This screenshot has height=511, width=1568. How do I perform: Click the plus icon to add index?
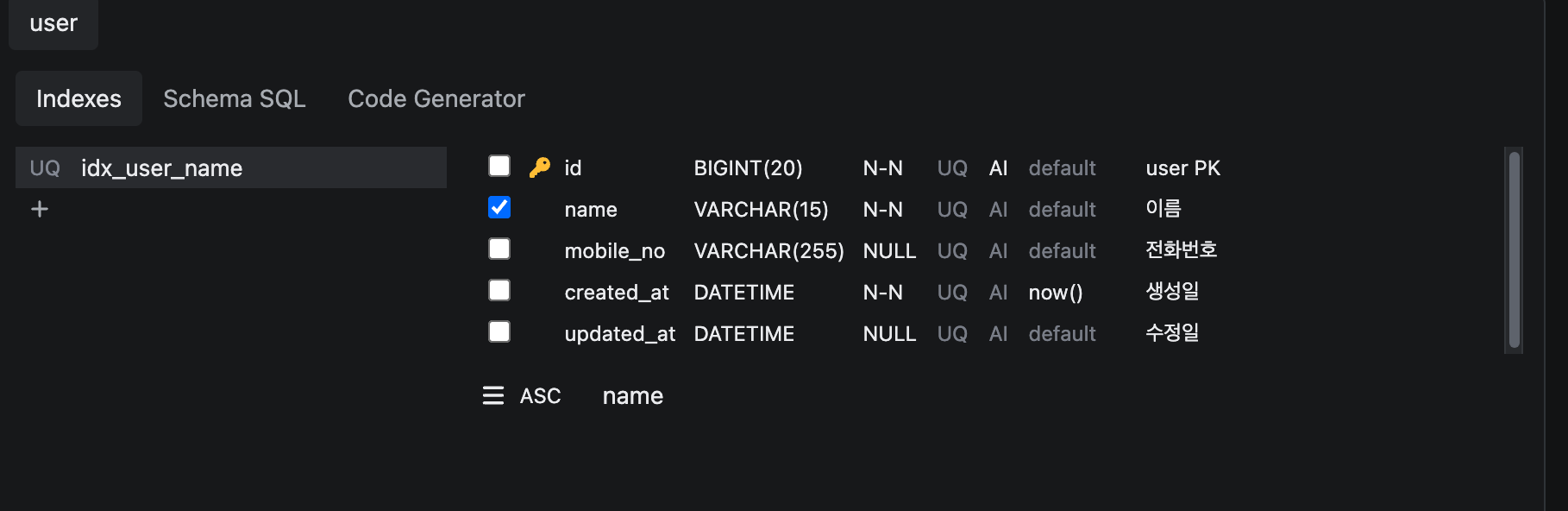click(x=40, y=209)
